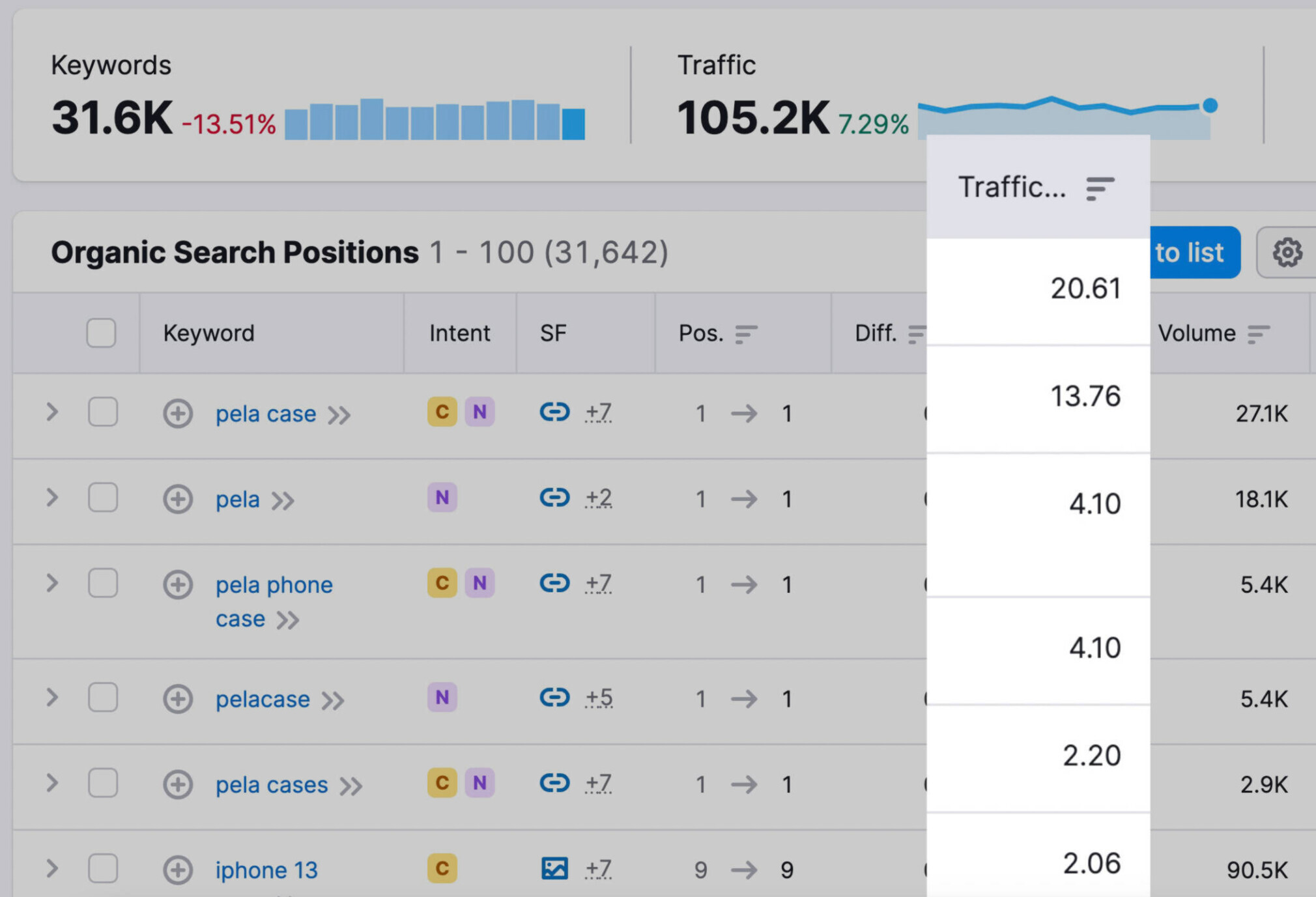
Task: Click double-arrow icon next to 'pela case'
Action: [339, 416]
